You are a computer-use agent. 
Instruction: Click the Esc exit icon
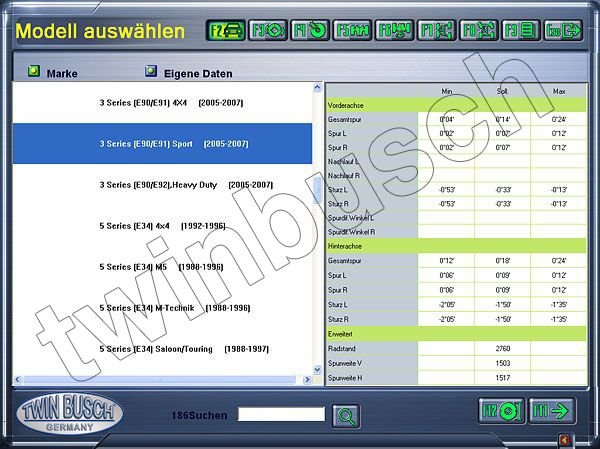point(563,31)
